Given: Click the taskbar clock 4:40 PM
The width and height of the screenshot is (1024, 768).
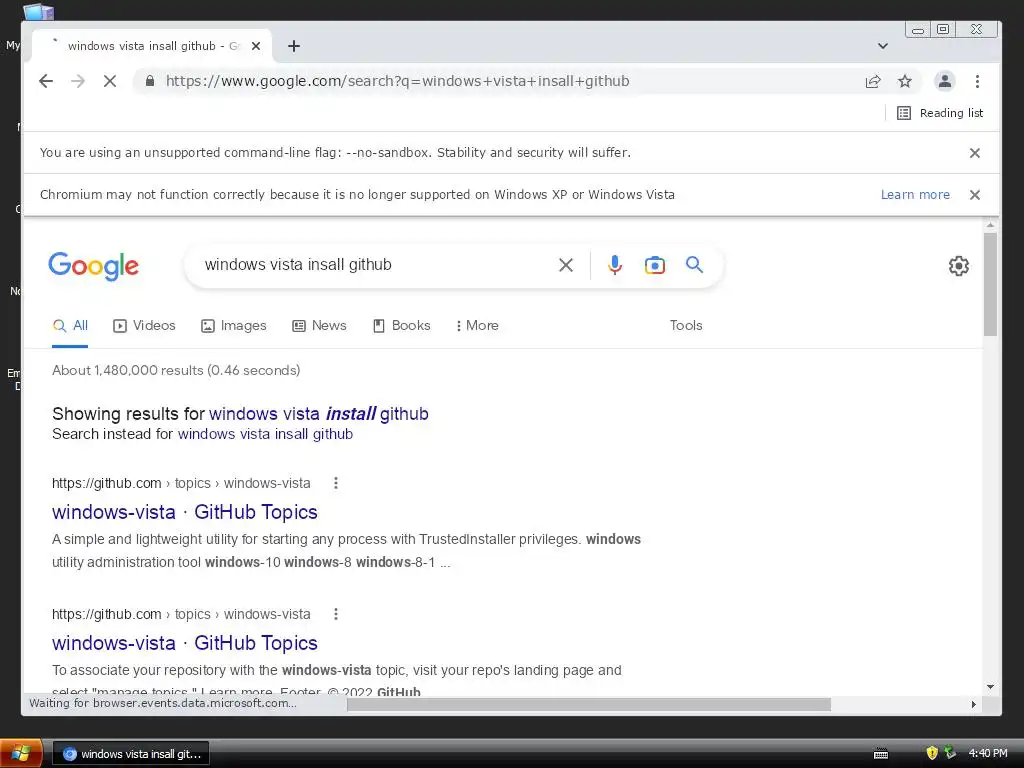Looking at the screenshot, I should [987, 754].
